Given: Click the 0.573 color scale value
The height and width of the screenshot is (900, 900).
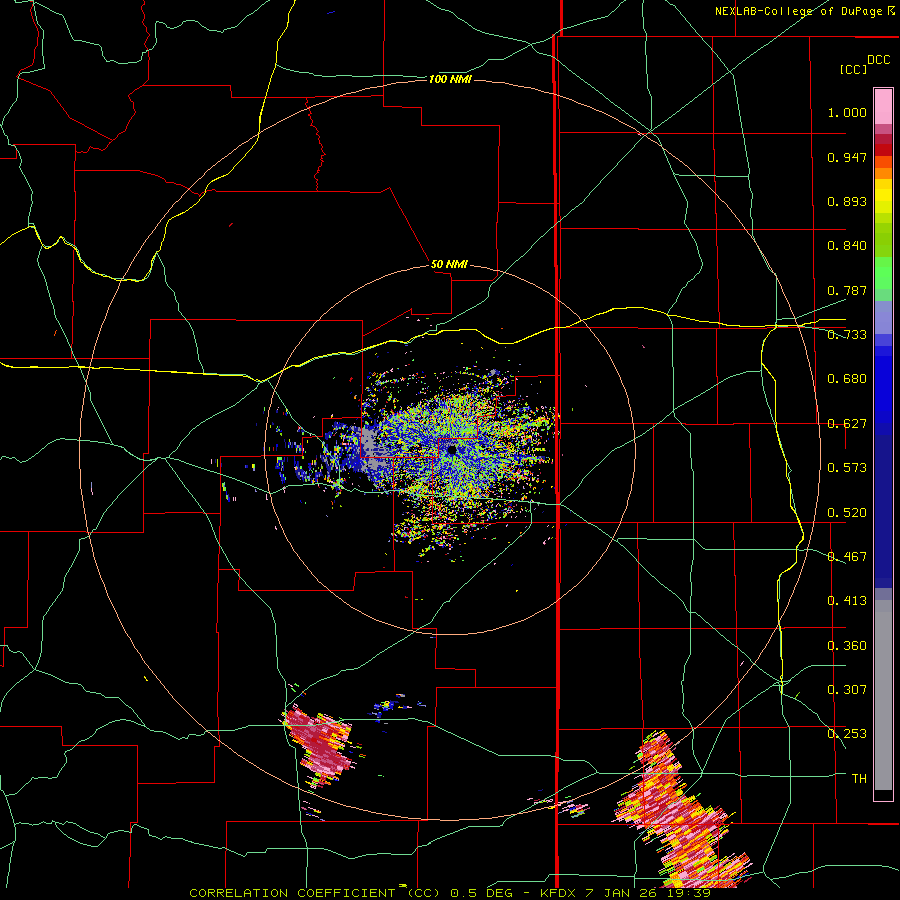Looking at the screenshot, I should coord(847,468).
